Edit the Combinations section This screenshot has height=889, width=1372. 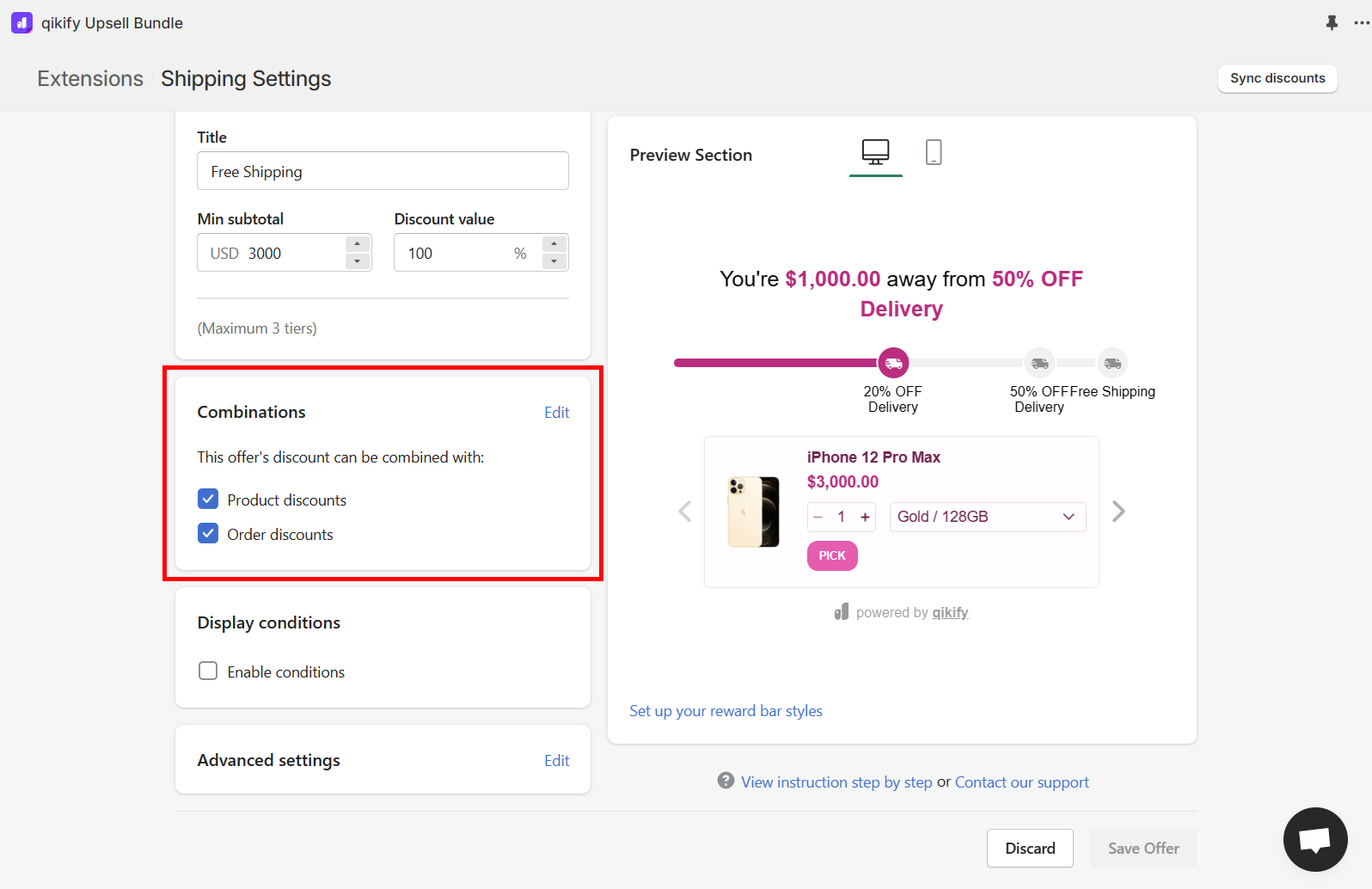click(556, 413)
